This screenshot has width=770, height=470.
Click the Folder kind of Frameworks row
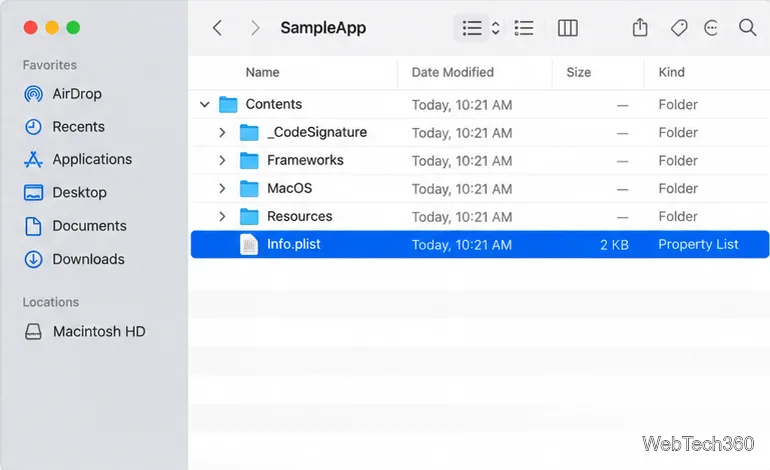[678, 161]
